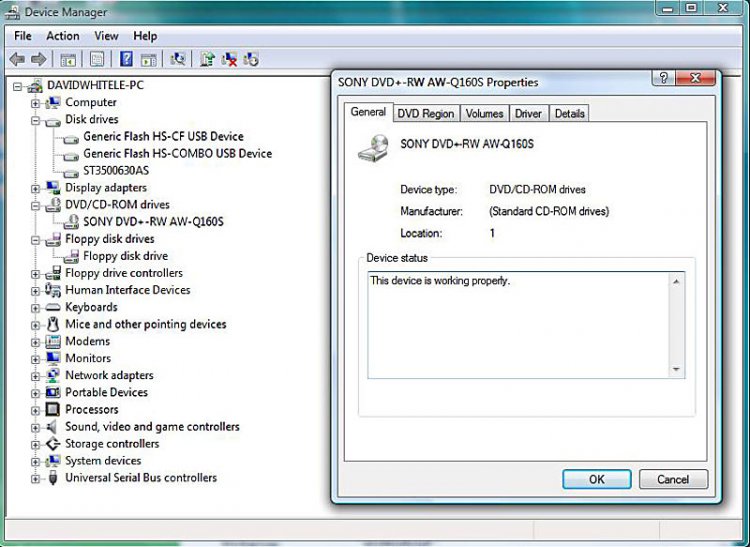Click the Display adapters category icon
Viewport: 750px width, 547px height.
[x=53, y=188]
